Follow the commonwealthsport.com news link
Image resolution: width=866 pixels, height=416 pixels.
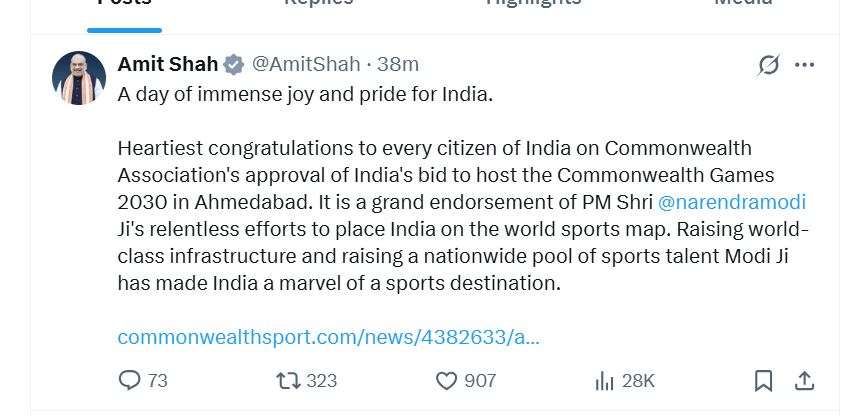[x=328, y=336]
